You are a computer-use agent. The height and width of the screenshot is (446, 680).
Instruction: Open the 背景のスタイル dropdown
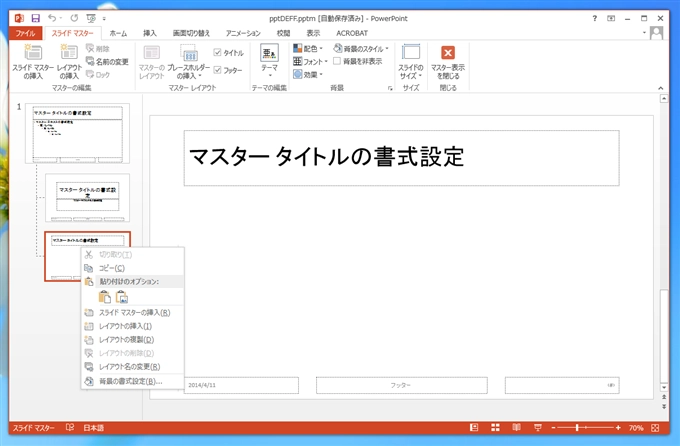361,48
